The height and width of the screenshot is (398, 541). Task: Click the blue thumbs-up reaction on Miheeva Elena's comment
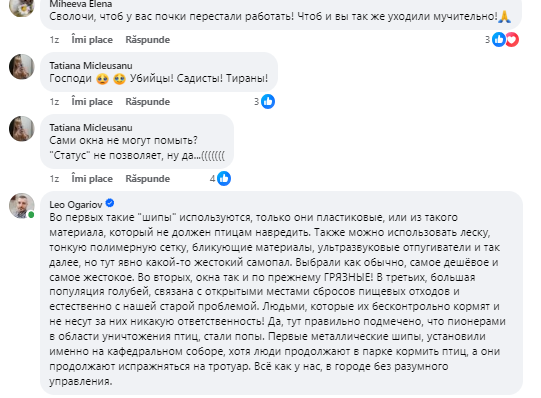(x=499, y=40)
